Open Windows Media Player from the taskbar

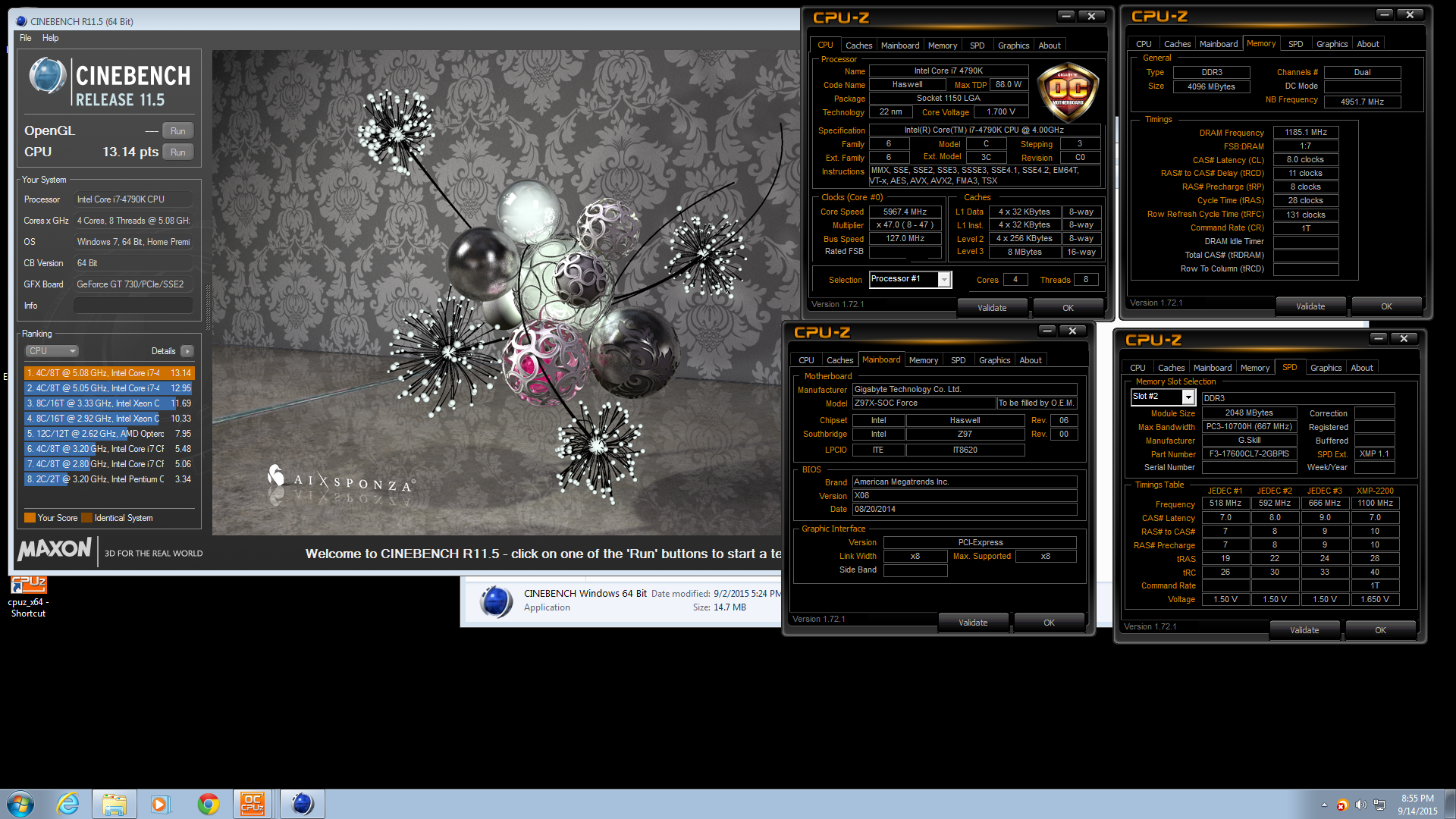click(160, 804)
